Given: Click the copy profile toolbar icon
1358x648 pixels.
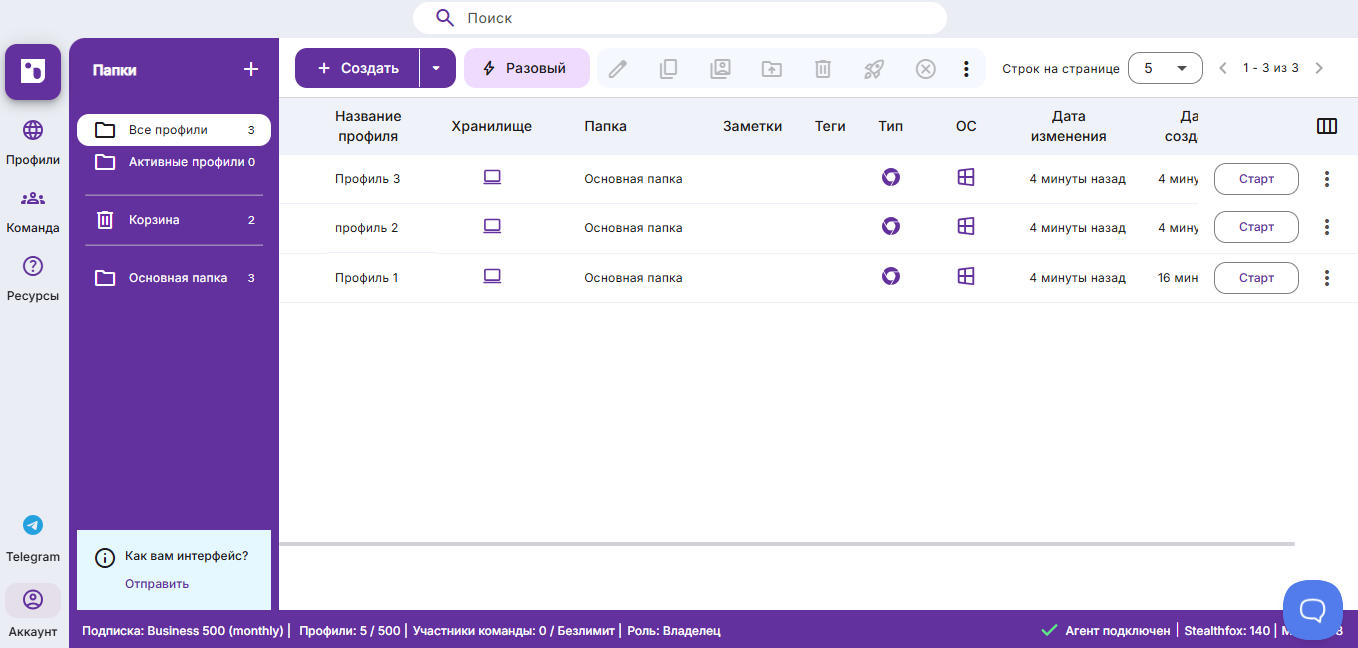Looking at the screenshot, I should tap(668, 69).
